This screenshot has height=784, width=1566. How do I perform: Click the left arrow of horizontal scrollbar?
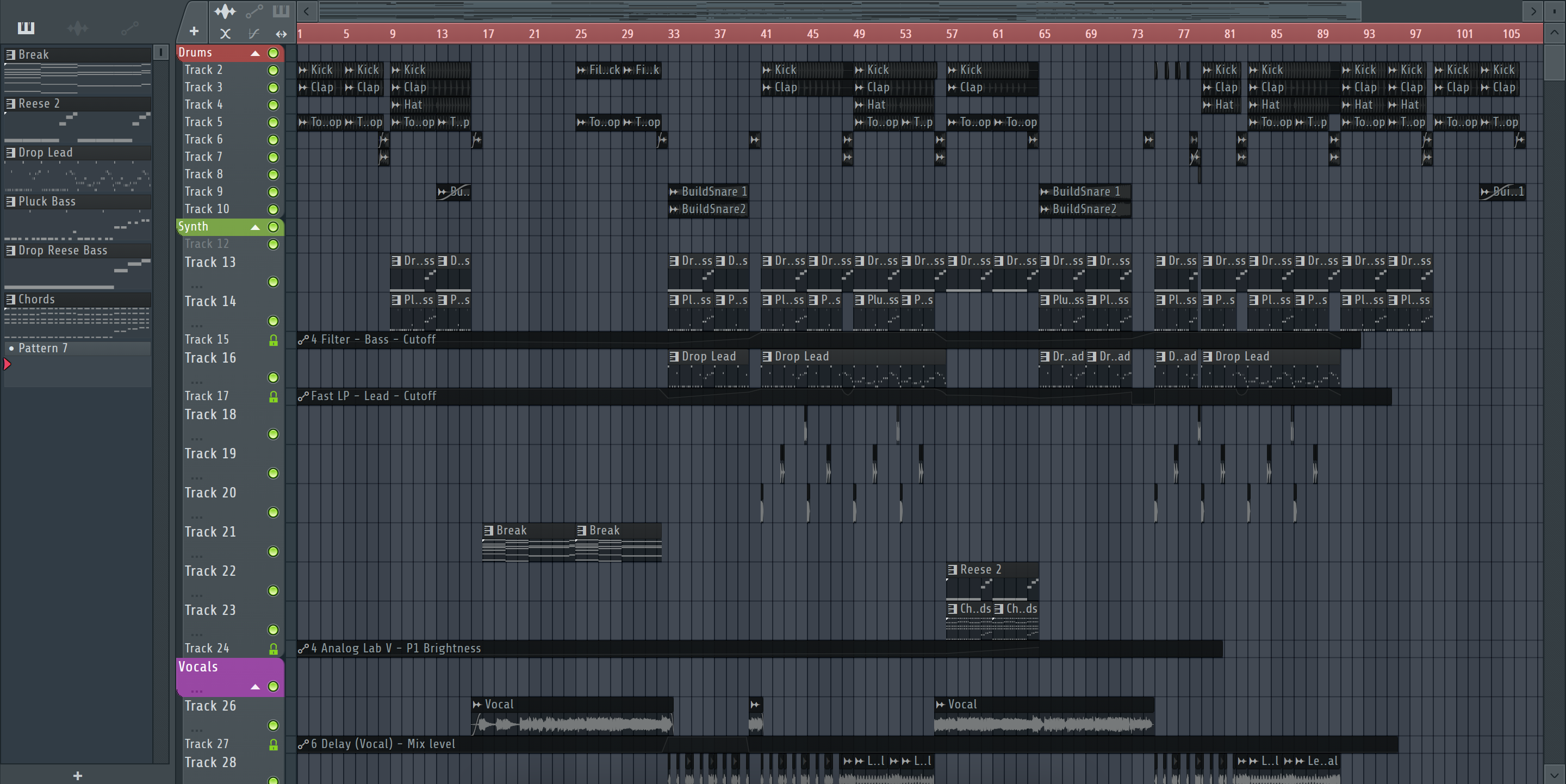[x=306, y=11]
